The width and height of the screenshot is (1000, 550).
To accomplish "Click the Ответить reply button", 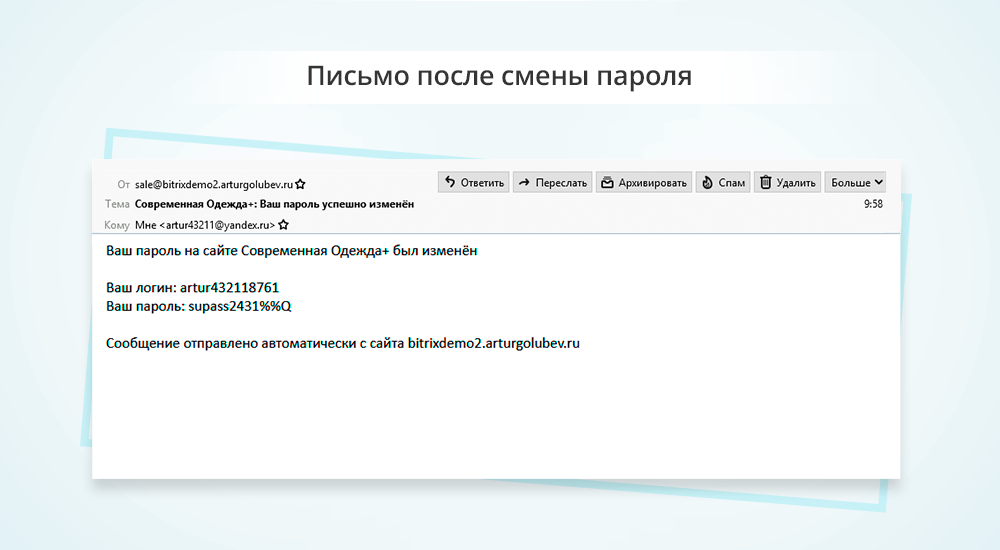I will click(x=474, y=182).
